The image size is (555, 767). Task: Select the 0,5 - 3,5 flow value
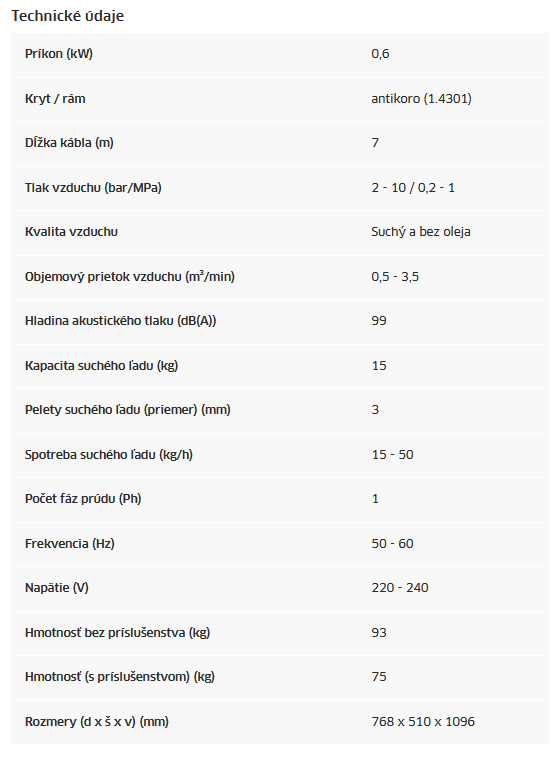(395, 277)
